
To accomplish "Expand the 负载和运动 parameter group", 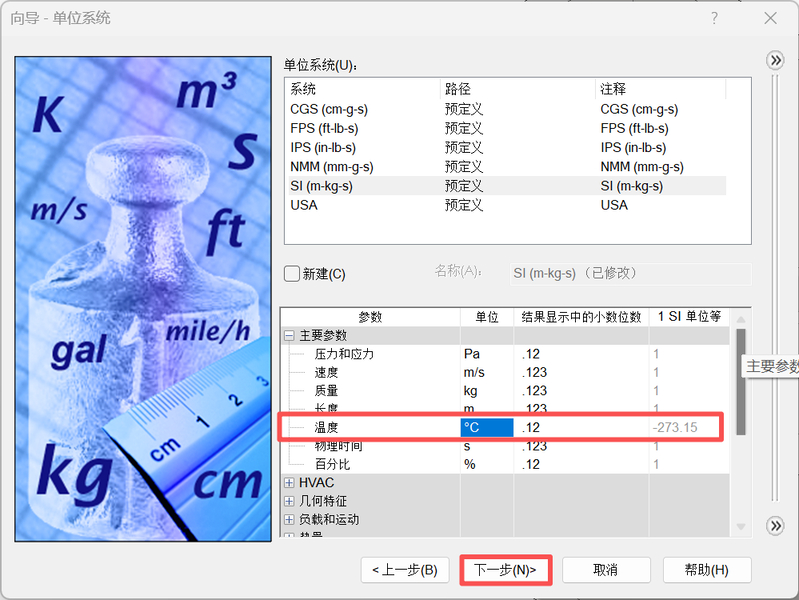I will tap(289, 519).
